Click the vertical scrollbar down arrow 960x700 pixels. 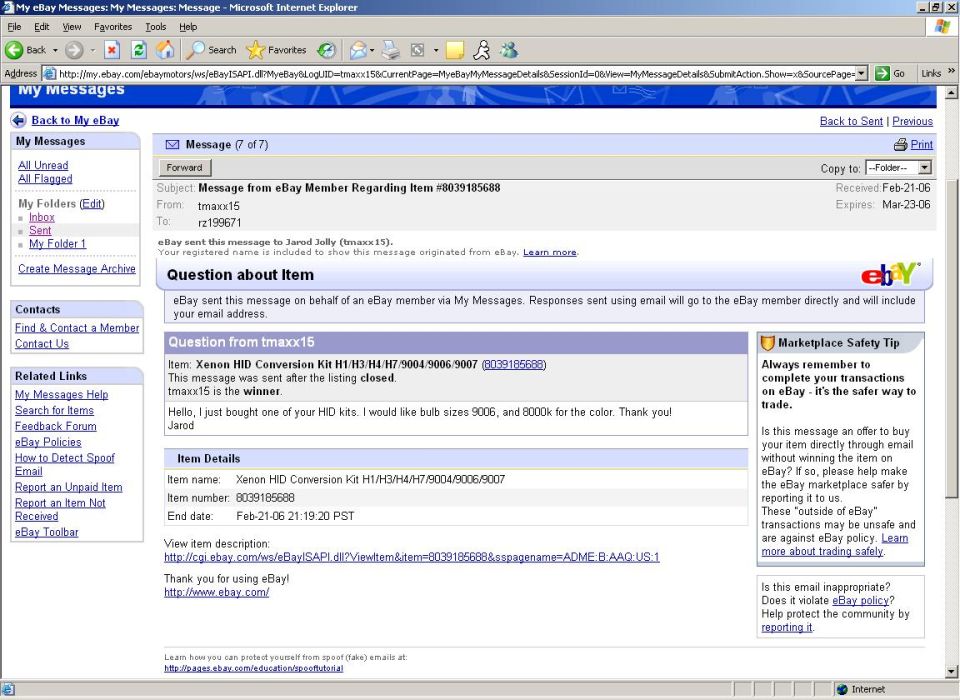[951, 672]
